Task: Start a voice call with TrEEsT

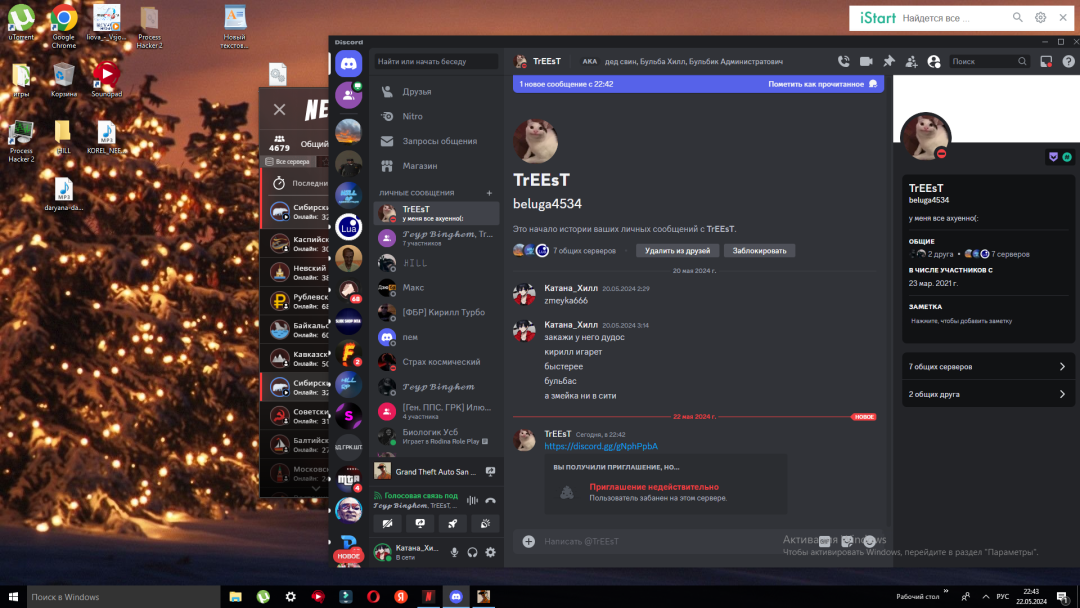Action: click(843, 62)
